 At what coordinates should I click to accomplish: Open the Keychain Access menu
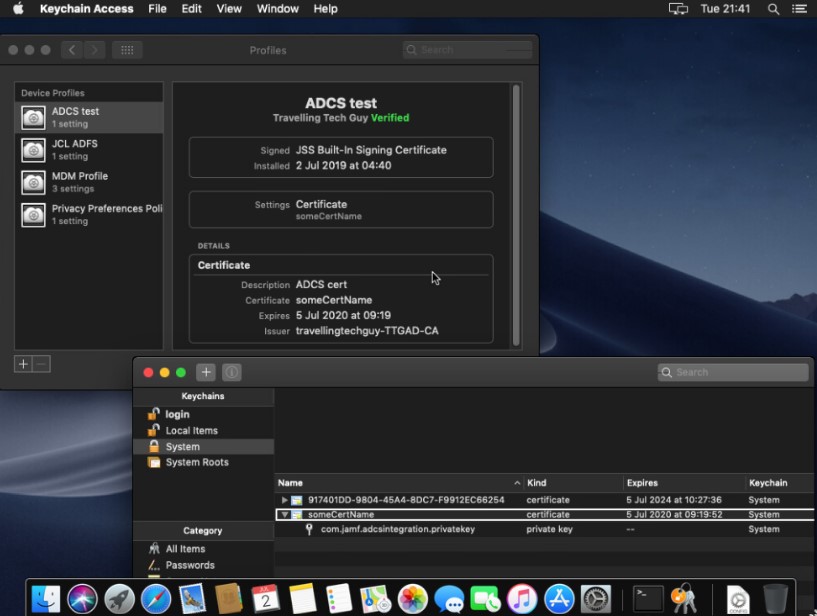pyautogui.click(x=86, y=9)
